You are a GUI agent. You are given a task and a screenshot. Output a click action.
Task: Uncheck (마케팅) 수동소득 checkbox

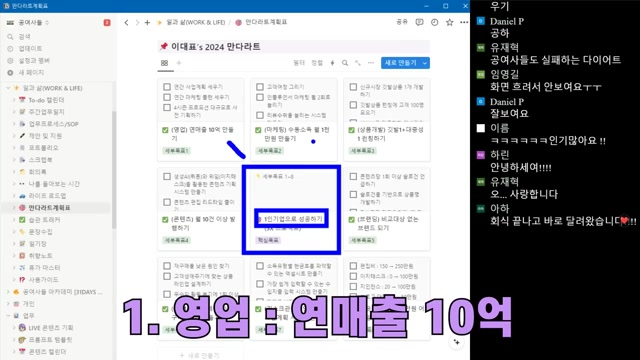click(x=258, y=130)
